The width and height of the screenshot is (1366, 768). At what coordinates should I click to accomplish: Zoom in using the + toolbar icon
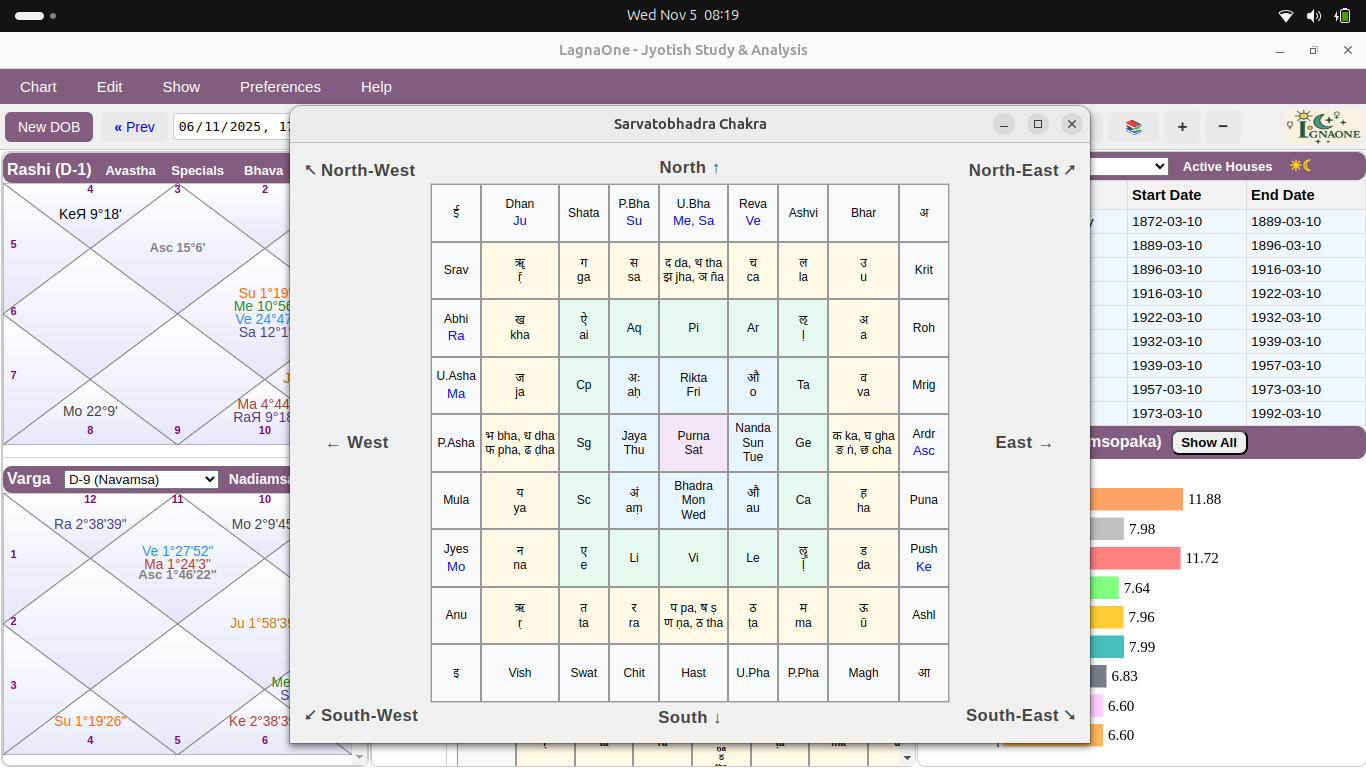(x=1182, y=127)
